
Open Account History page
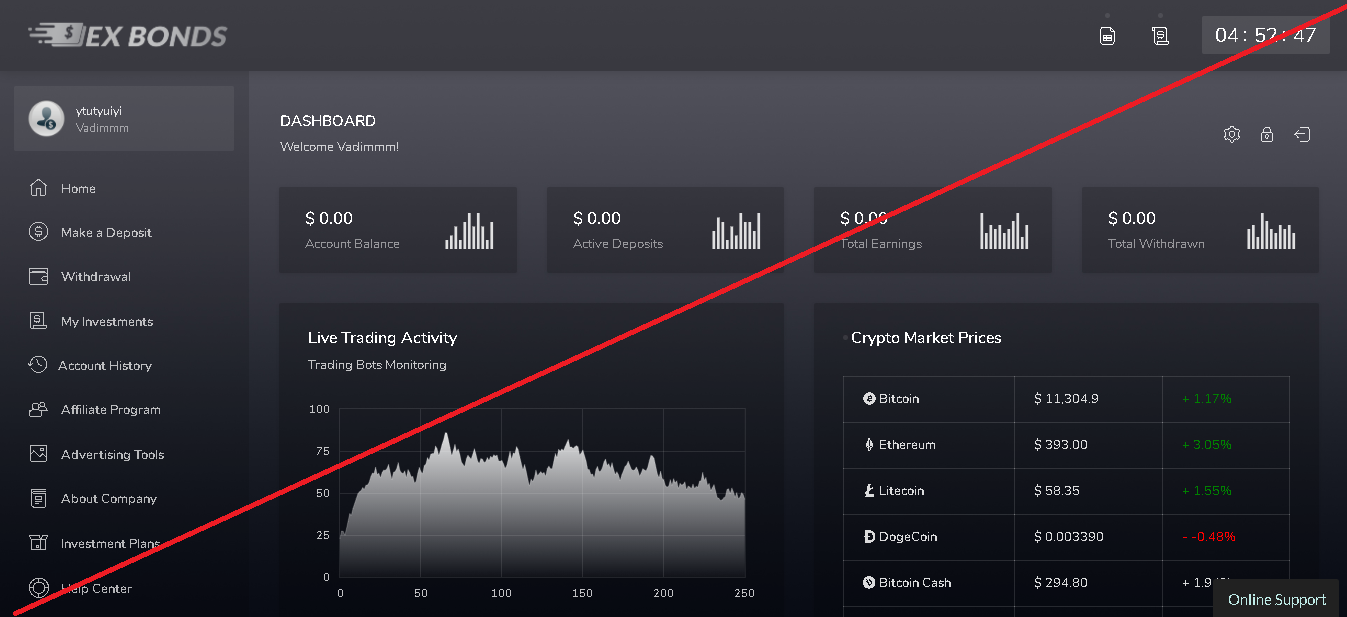pyautogui.click(x=105, y=366)
